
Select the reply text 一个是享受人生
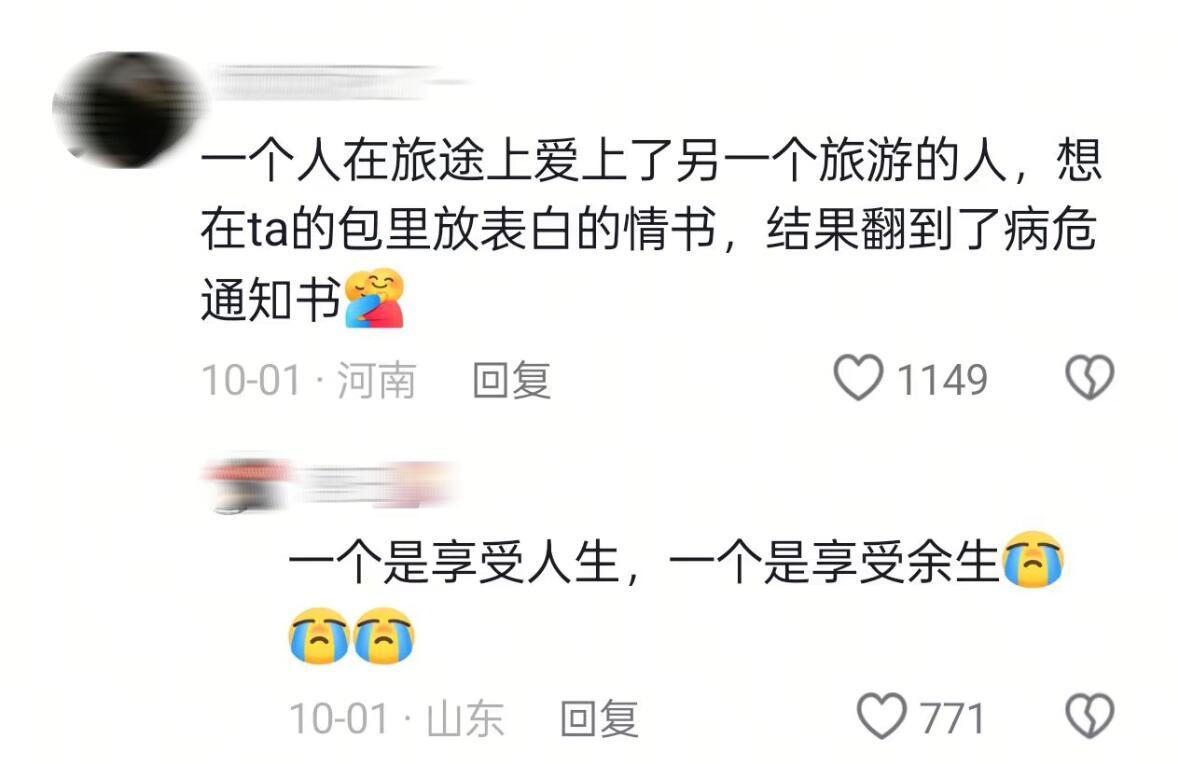[454, 562]
